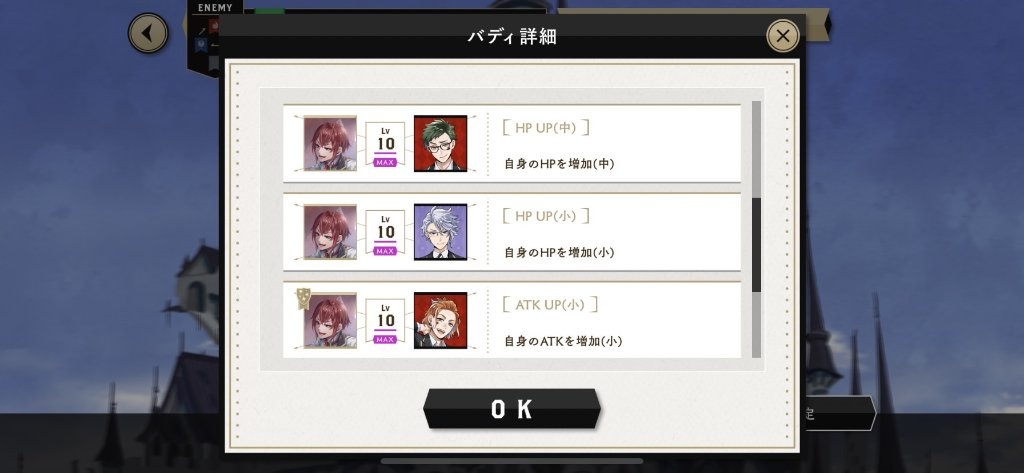Confirm with the OK button
Image resolution: width=1024 pixels, height=473 pixels.
[x=512, y=409]
